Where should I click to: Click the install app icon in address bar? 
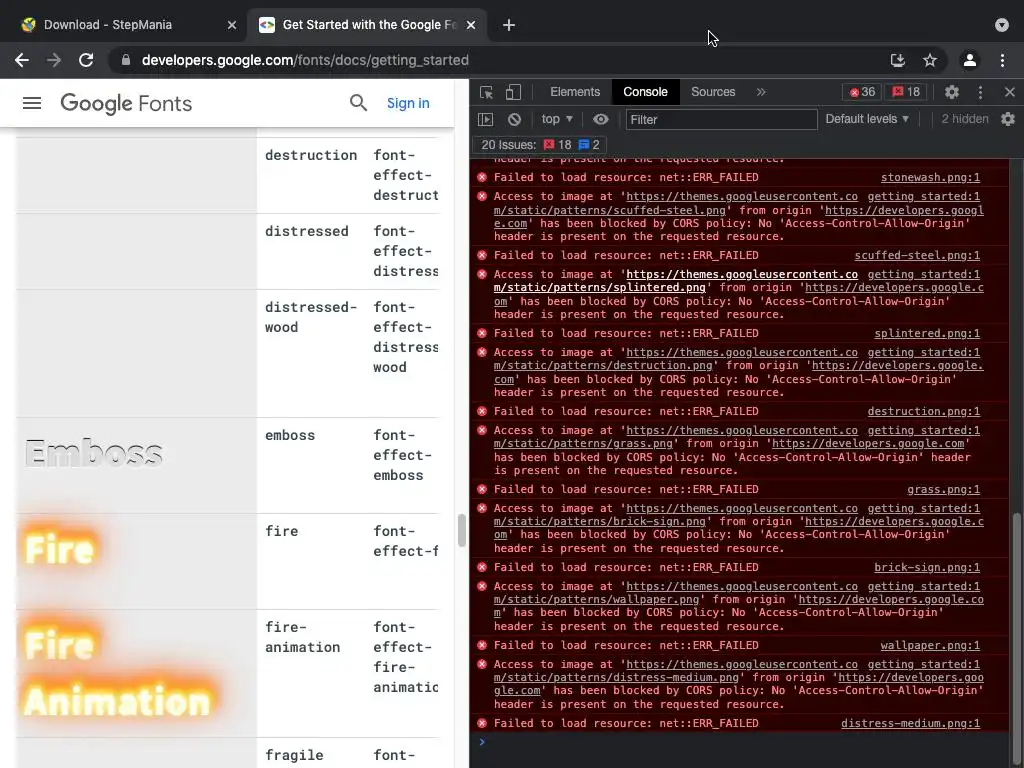pyautogui.click(x=898, y=60)
